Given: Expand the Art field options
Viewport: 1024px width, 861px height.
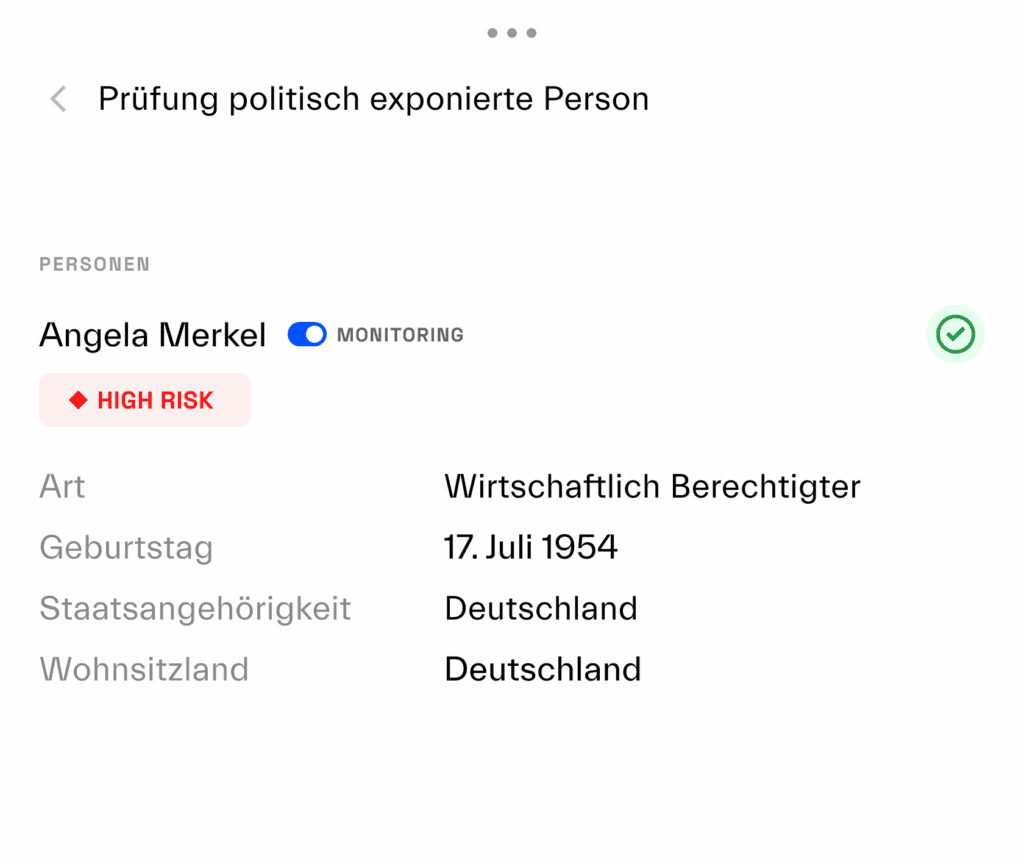Looking at the screenshot, I should pyautogui.click(x=62, y=487).
